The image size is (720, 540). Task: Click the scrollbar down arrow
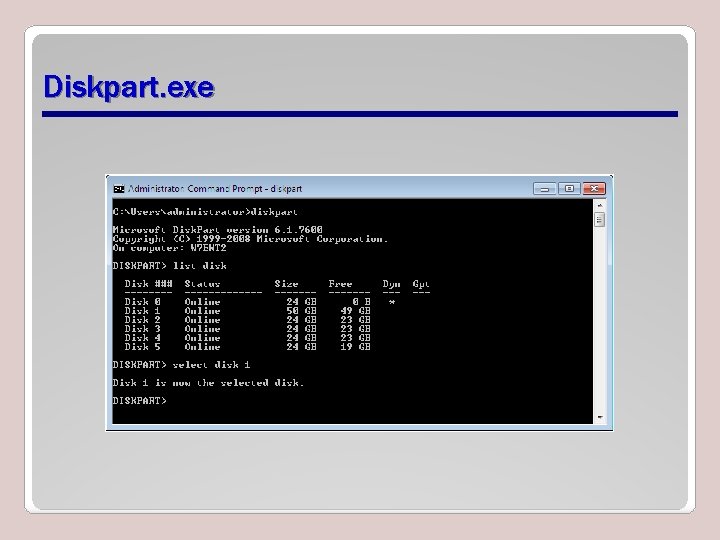599,417
